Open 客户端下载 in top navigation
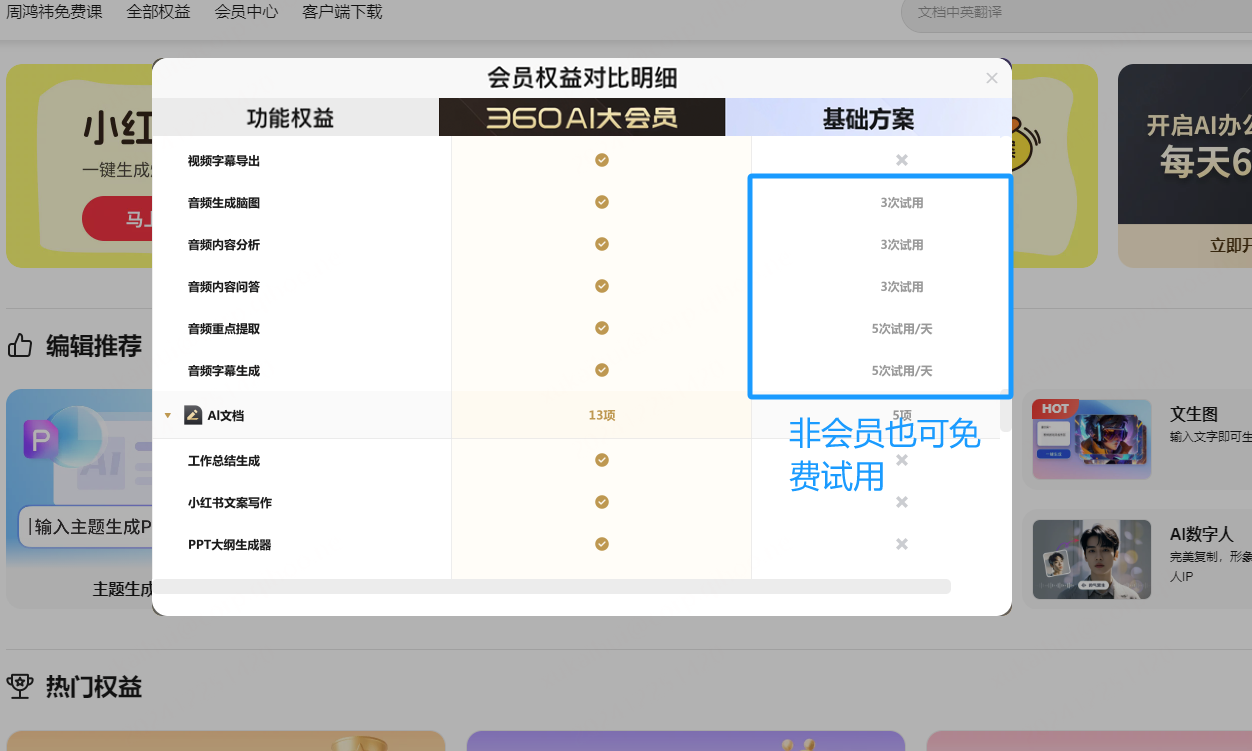 point(342,12)
